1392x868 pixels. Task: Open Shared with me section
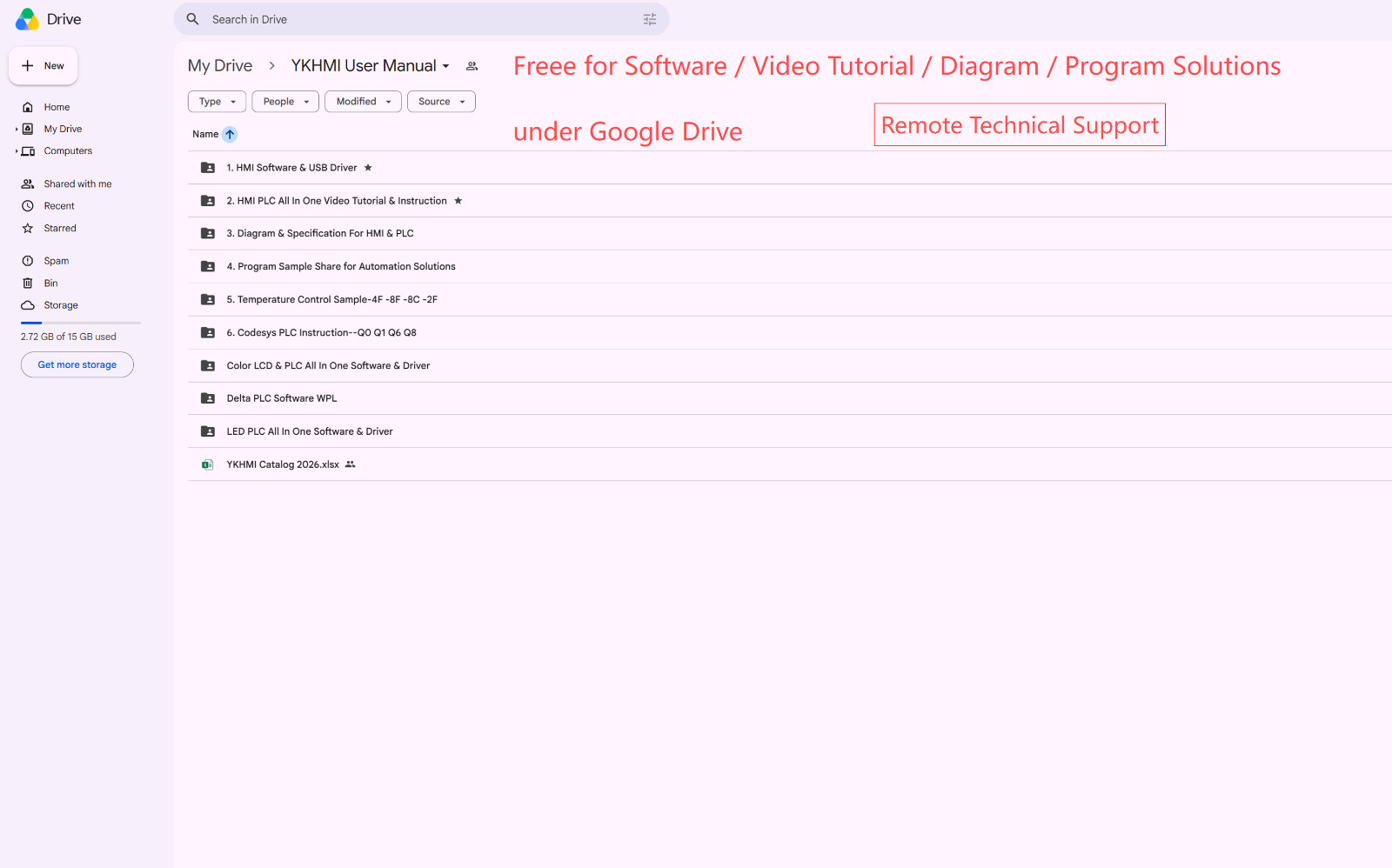[x=78, y=184]
